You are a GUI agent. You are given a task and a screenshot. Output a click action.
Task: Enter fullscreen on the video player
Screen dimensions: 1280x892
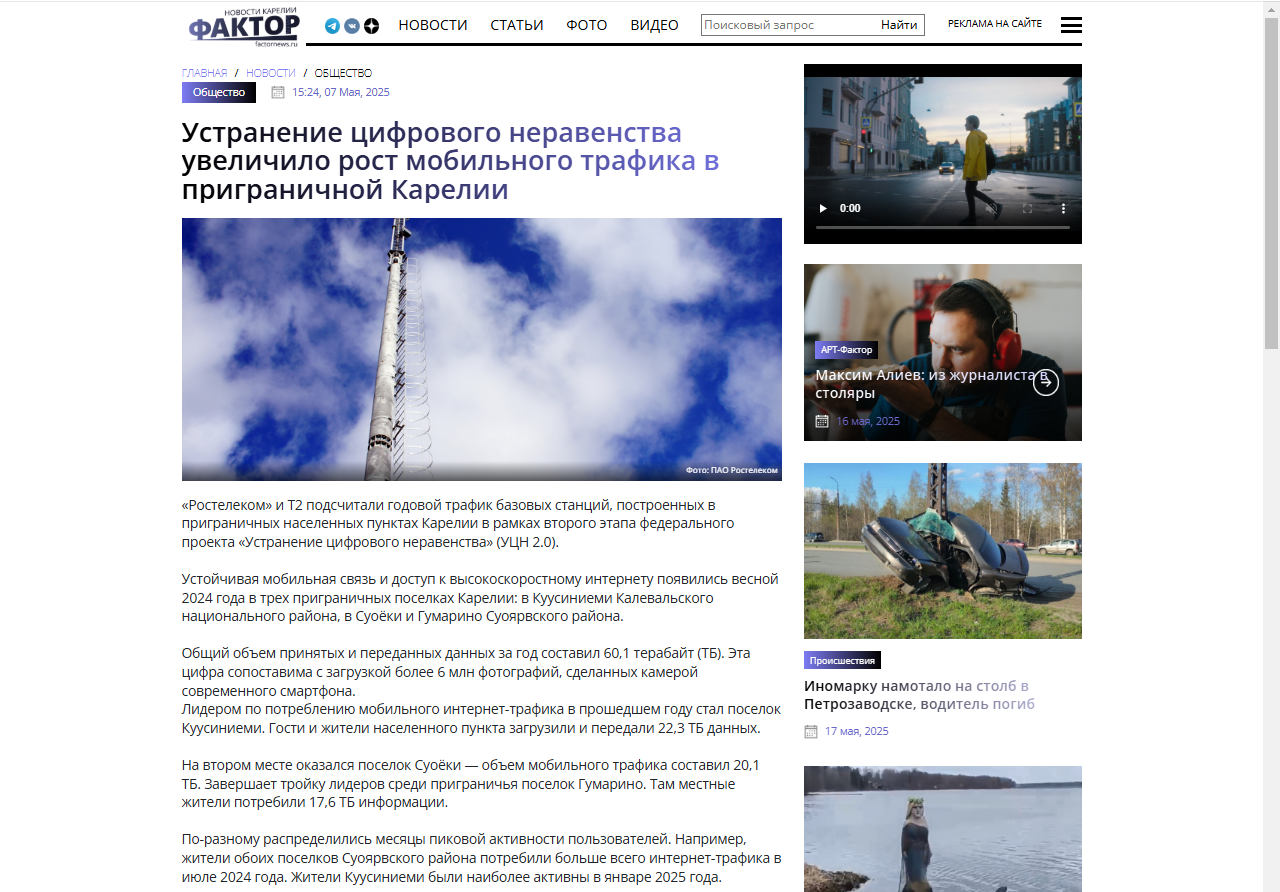(1027, 208)
